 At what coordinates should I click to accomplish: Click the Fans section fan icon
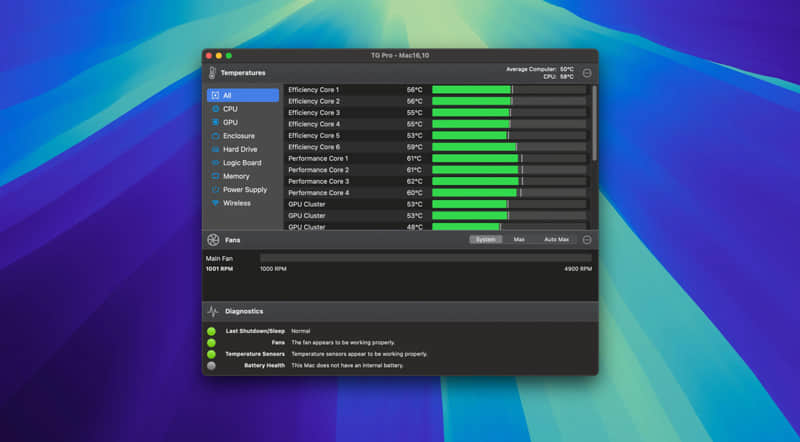[213, 240]
